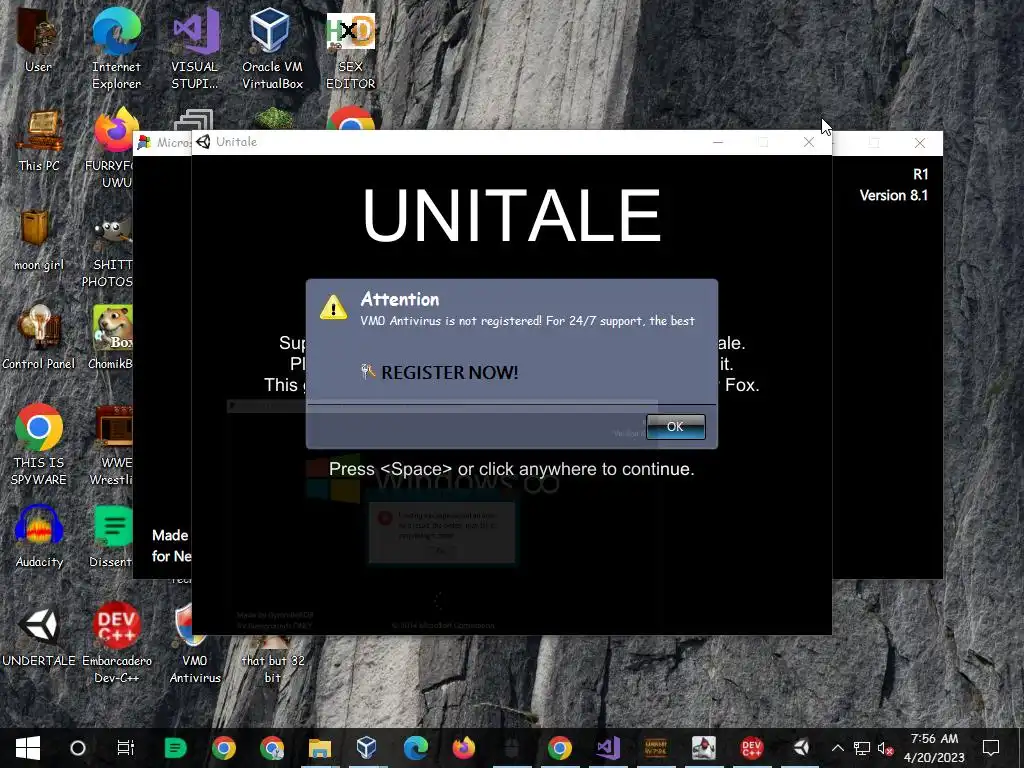Close the background Micro... window
The width and height of the screenshot is (1024, 768).
point(920,143)
